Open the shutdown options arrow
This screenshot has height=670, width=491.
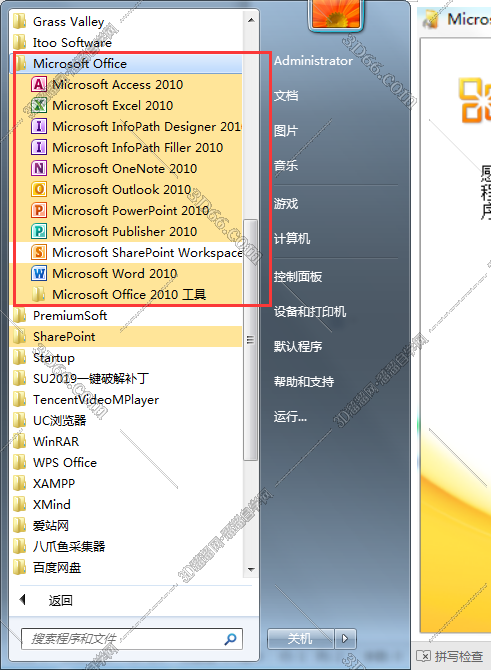click(x=345, y=639)
